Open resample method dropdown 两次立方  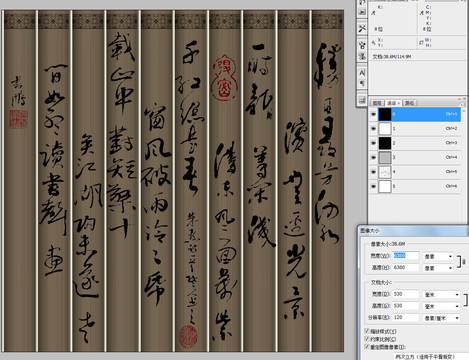pyautogui.click(x=431, y=356)
